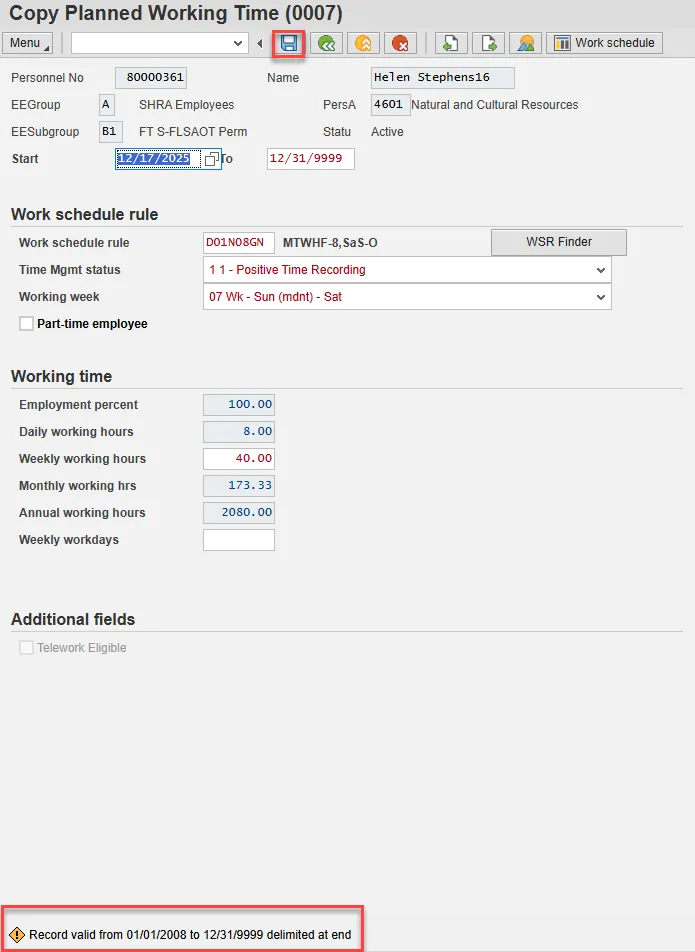Screen dimensions: 695x952
Task: Click the Work schedule rule input D01N08GN
Action: (x=239, y=242)
